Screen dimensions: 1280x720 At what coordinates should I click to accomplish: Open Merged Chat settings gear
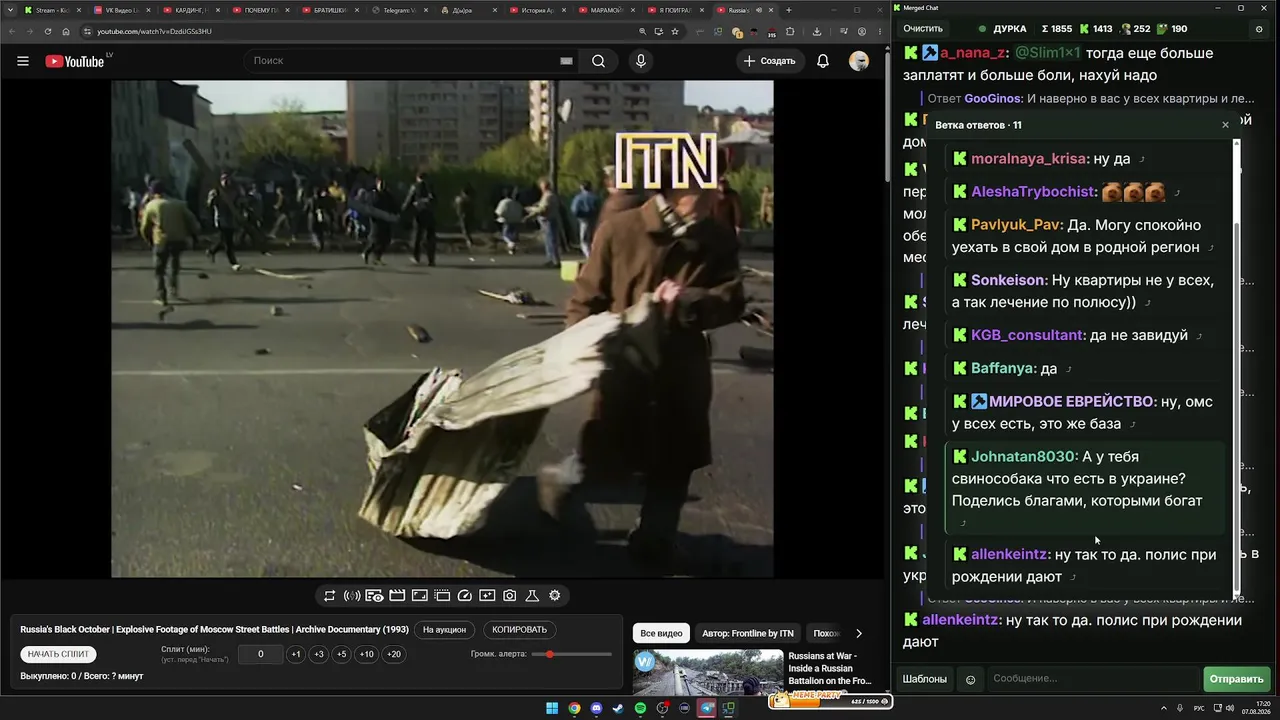[1259, 29]
